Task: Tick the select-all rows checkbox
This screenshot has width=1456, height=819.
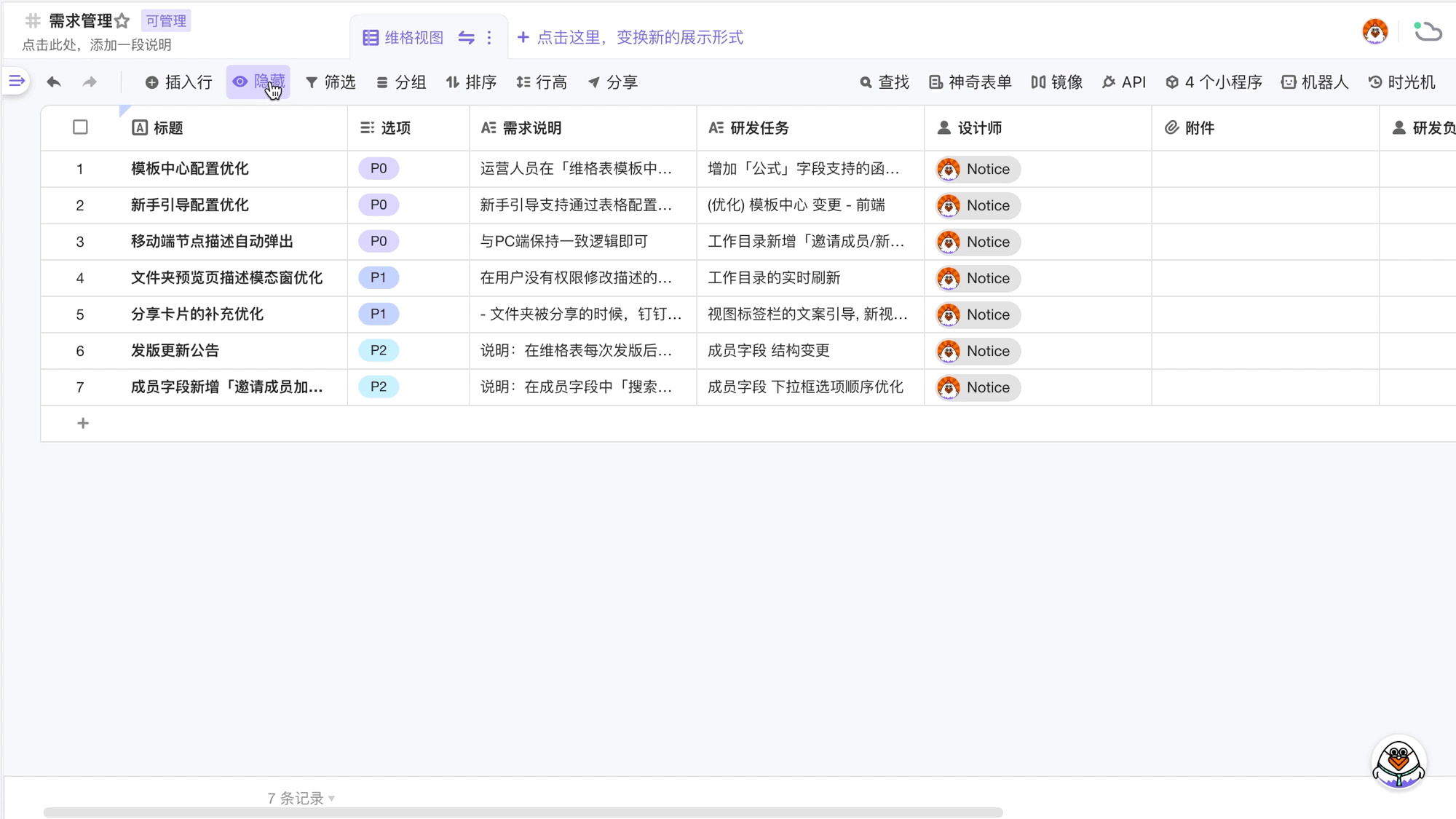Action: coord(80,127)
